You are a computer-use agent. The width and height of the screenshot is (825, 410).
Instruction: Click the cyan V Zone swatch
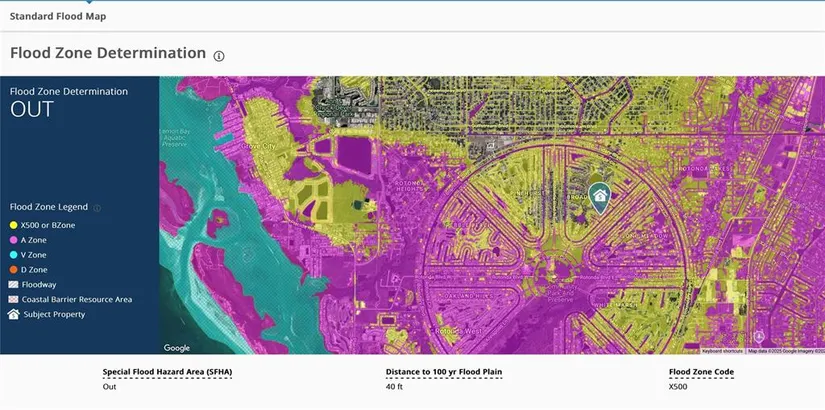click(x=14, y=255)
